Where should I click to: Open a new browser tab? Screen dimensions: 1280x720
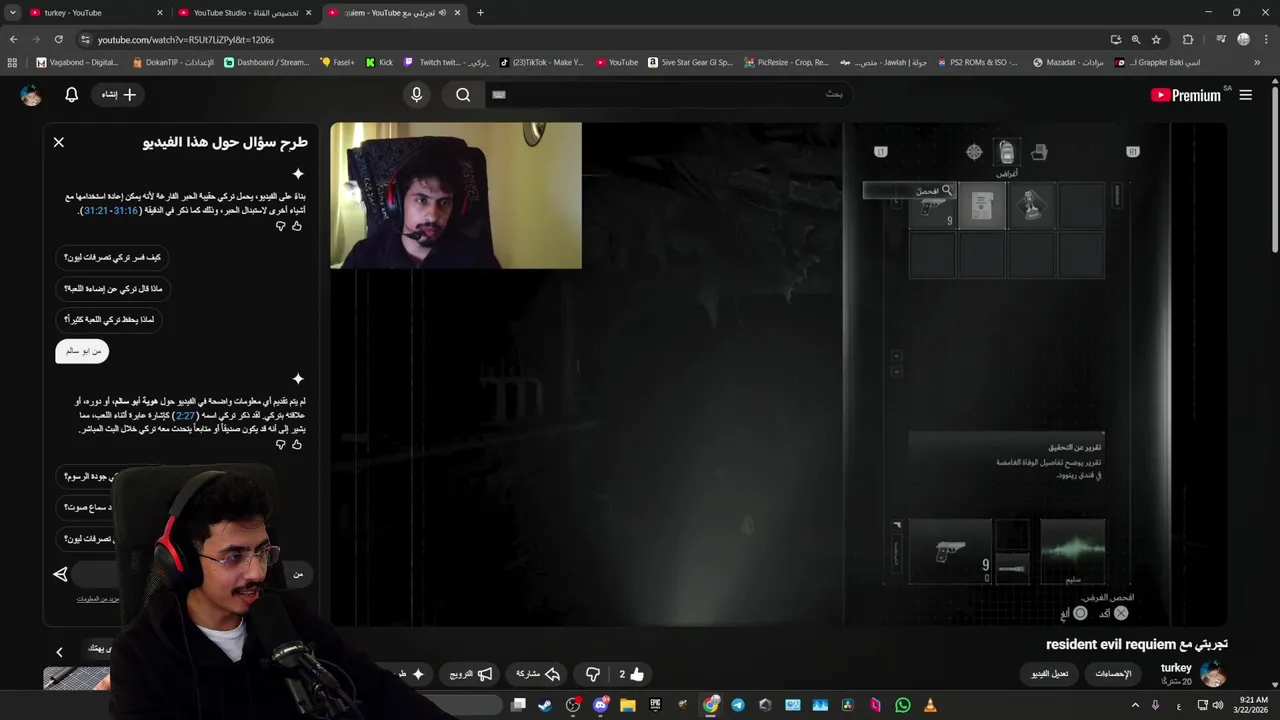(x=480, y=13)
